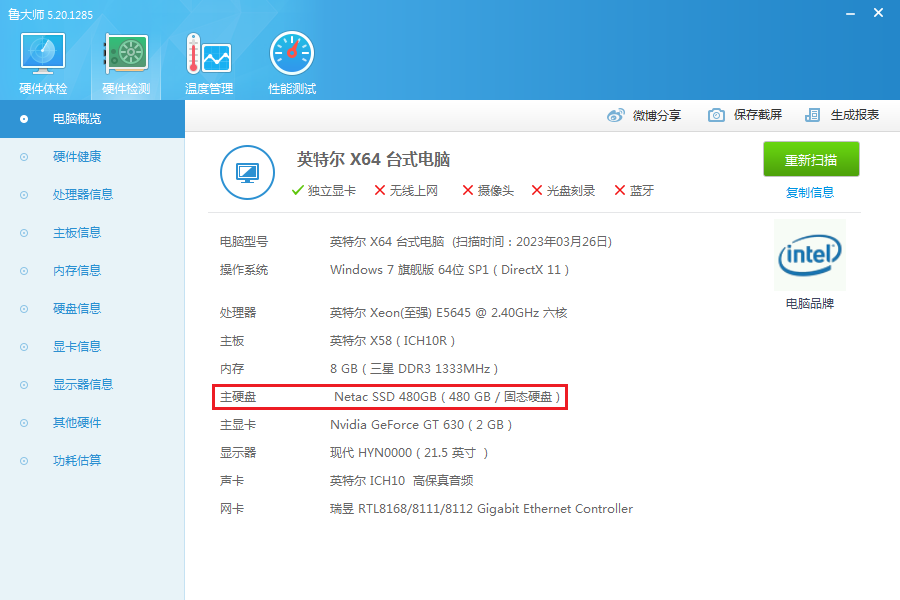The height and width of the screenshot is (600, 900).
Task: Click the Windows 7 旗舰版 operating system value
Action: point(449,270)
